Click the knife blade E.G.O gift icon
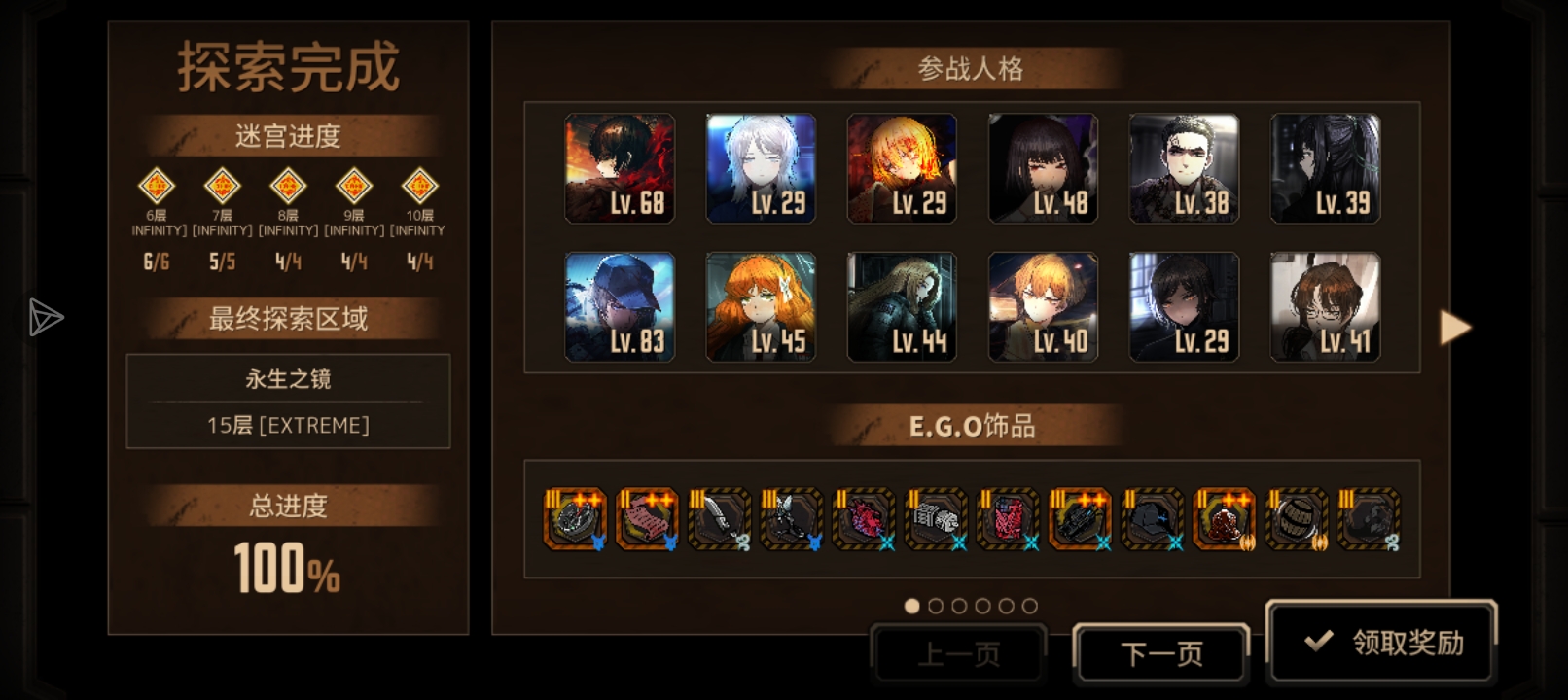 (719, 519)
